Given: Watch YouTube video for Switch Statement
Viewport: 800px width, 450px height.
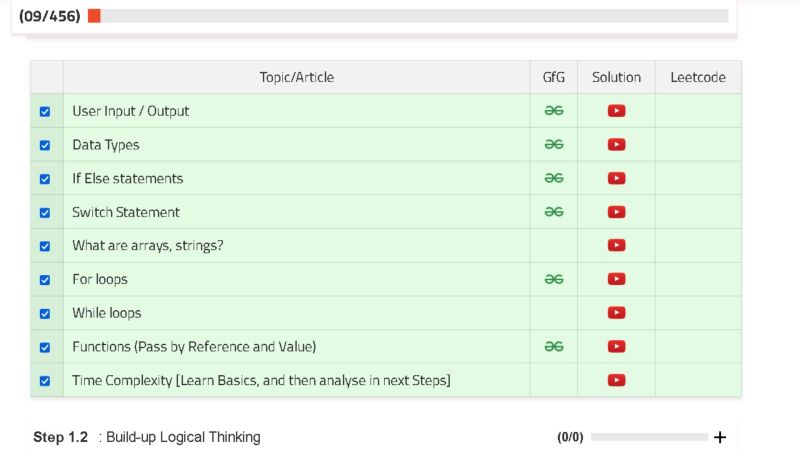Looking at the screenshot, I should click(x=616, y=212).
